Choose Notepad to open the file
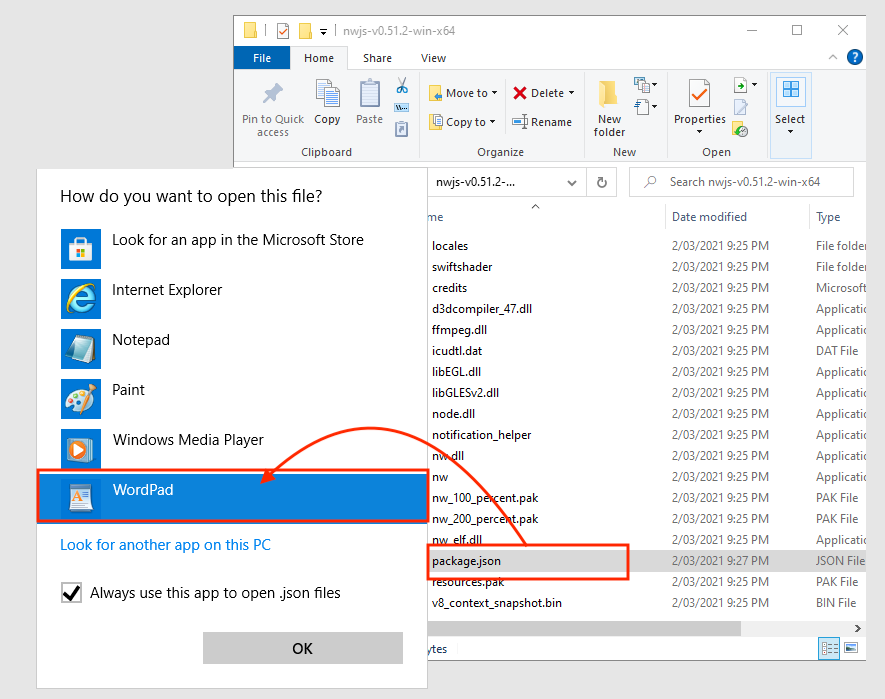Viewport: 885px width, 699px height. [231, 348]
